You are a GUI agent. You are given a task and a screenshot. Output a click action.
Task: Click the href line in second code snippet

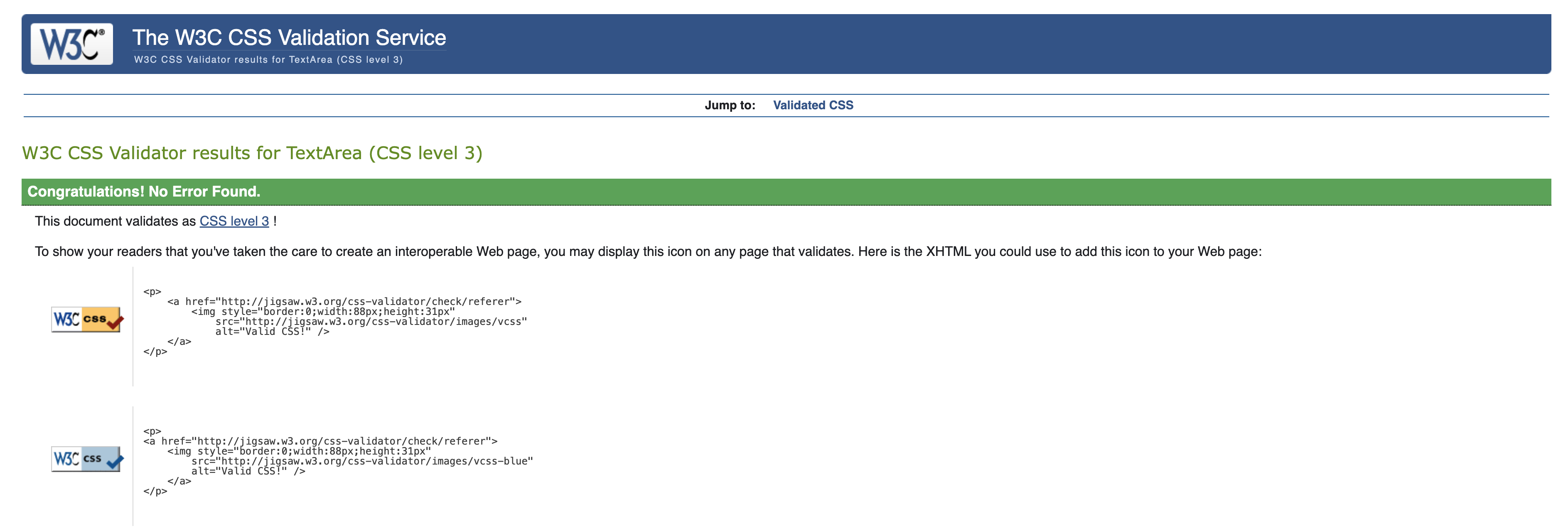click(x=320, y=441)
